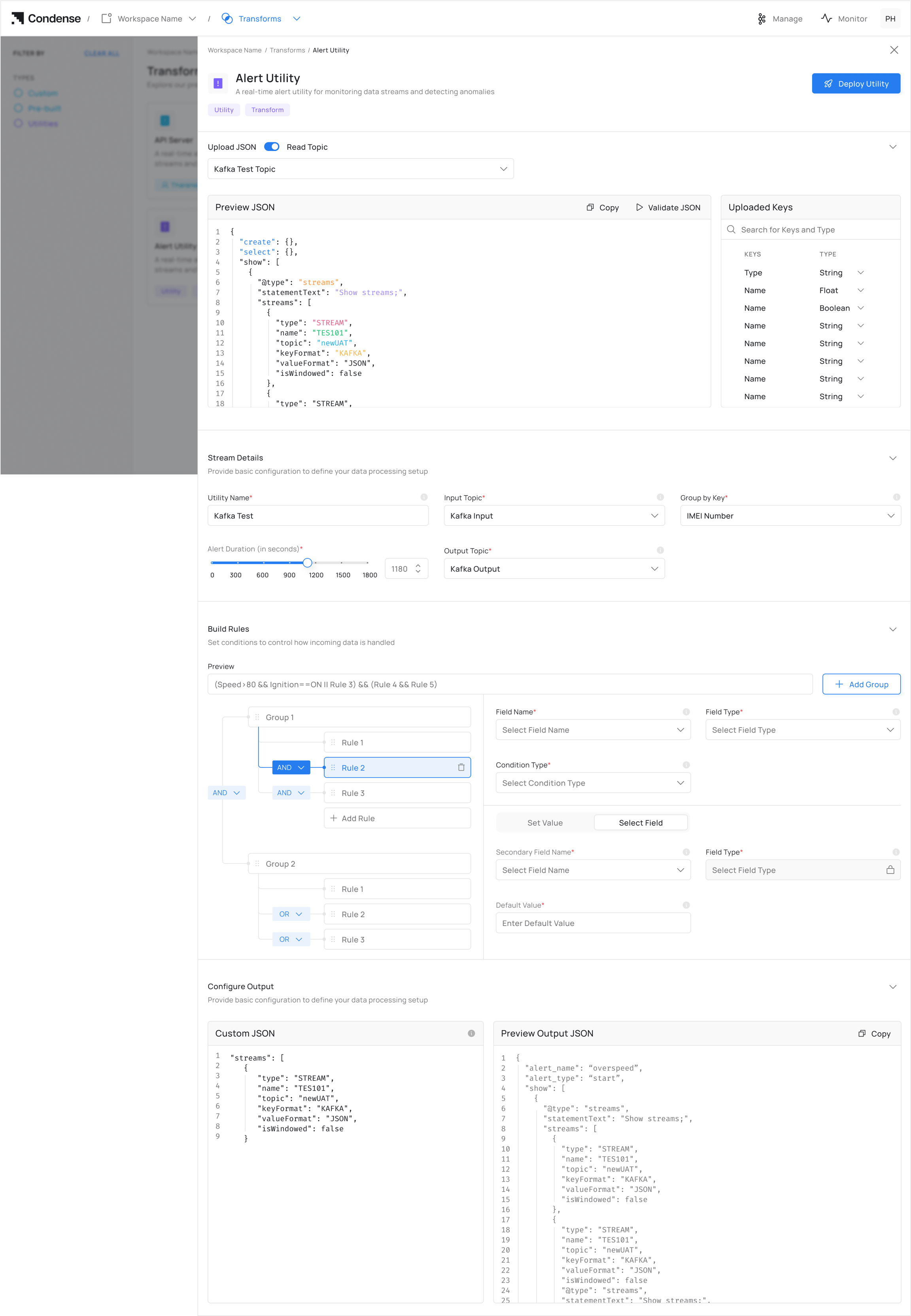This screenshot has height=1316, width=911.
Task: Click info icon beside Secondary Field Name
Action: [686, 852]
